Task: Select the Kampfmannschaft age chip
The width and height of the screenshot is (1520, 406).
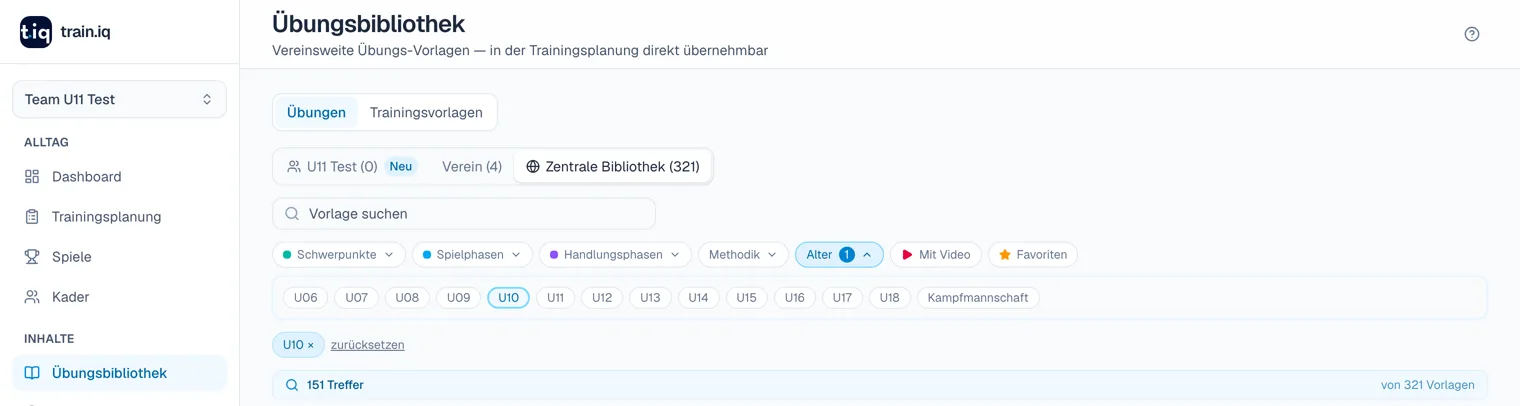Action: (x=978, y=298)
